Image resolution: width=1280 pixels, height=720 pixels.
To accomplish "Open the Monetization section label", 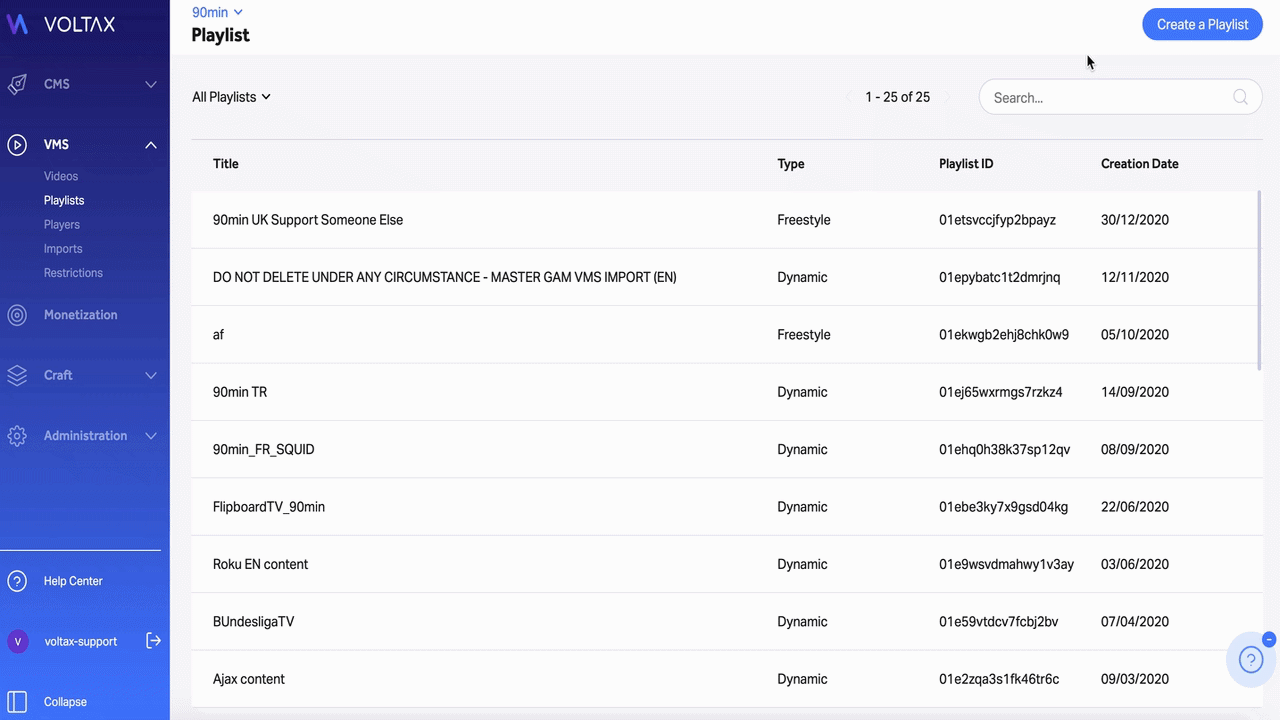I will coord(81,315).
